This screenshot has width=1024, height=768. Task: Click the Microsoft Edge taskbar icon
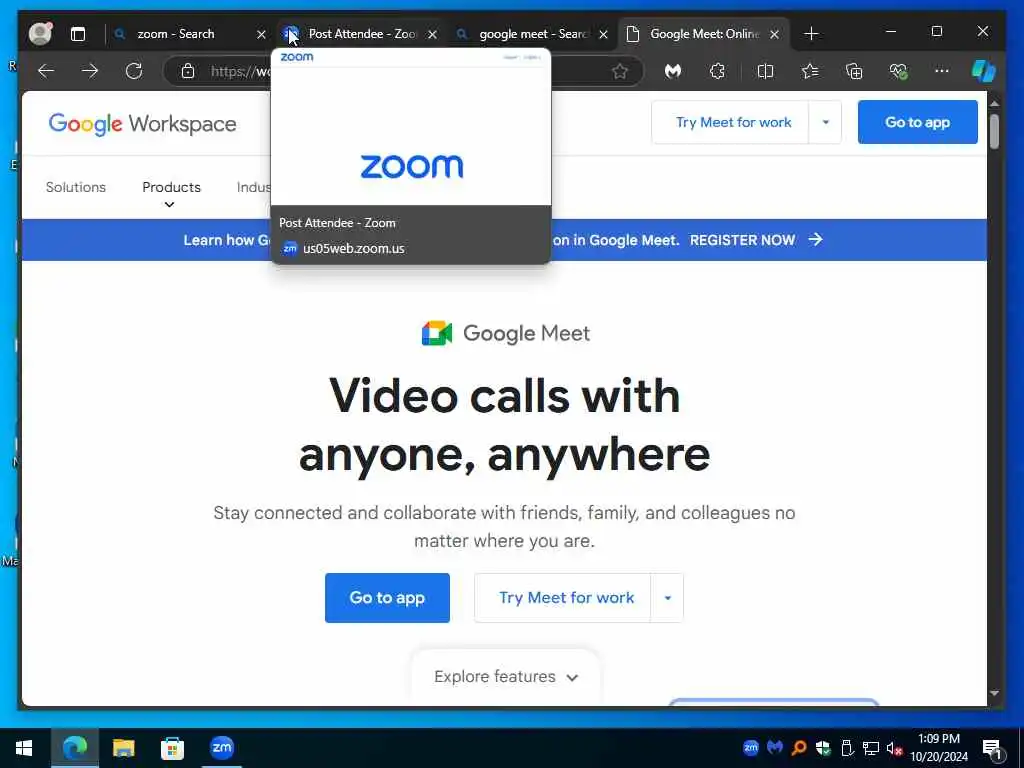tap(74, 748)
